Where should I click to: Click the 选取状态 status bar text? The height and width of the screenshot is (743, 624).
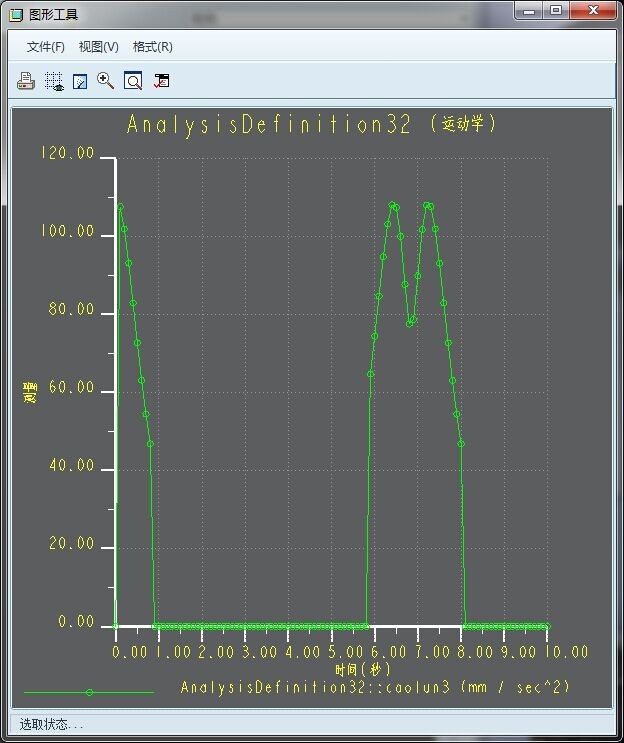tap(51, 725)
